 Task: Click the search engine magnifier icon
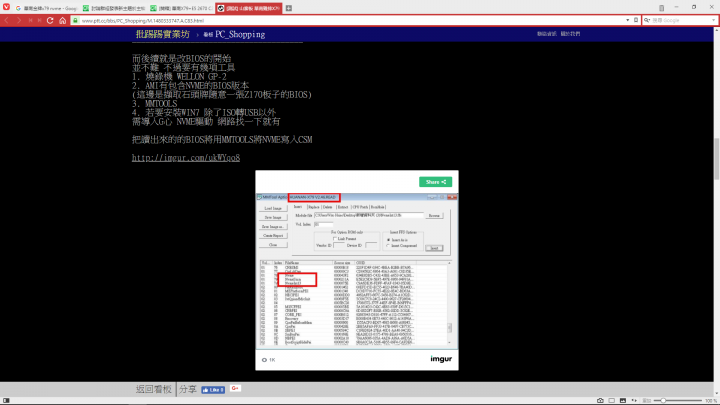pos(647,21)
